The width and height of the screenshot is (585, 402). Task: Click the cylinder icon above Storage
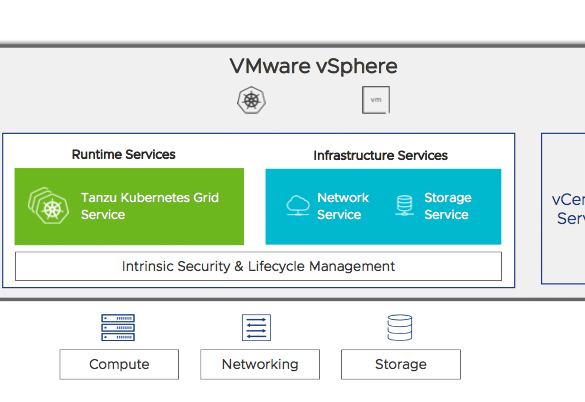pyautogui.click(x=400, y=327)
